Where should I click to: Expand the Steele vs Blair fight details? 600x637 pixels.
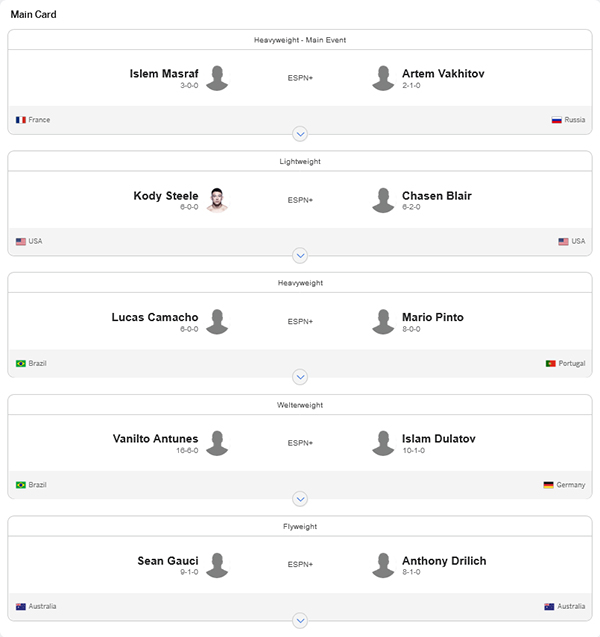(x=300, y=256)
